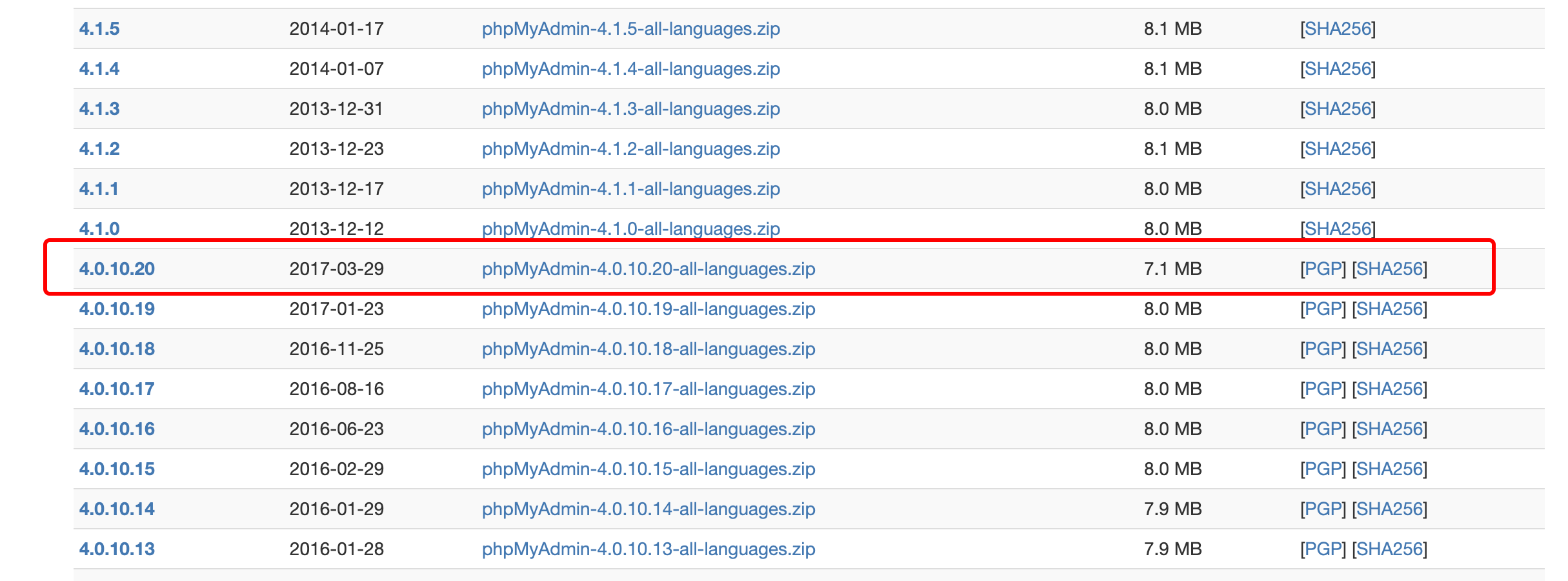Open the 4.1.0 version link
Screen dimensions: 1568x581
tap(99, 229)
